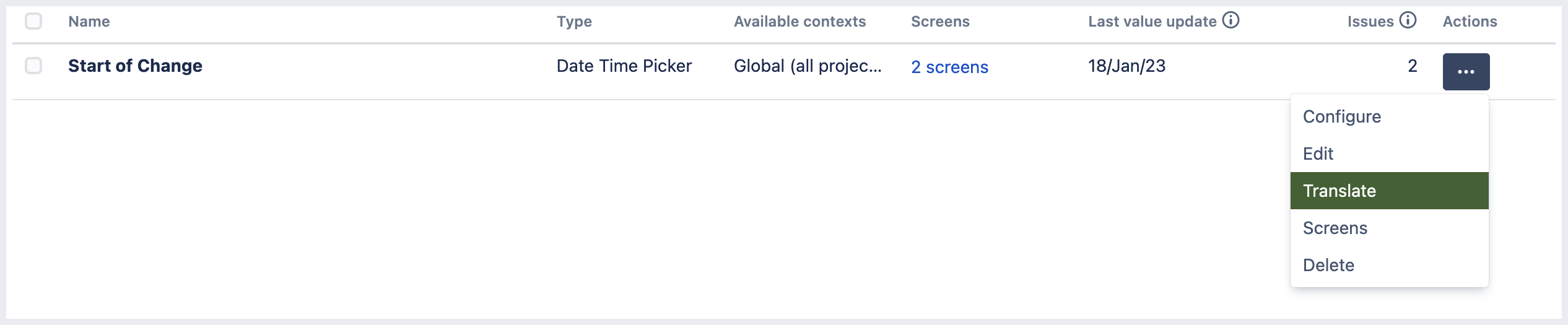Click the 18/Jan/23 date value

point(1126,66)
